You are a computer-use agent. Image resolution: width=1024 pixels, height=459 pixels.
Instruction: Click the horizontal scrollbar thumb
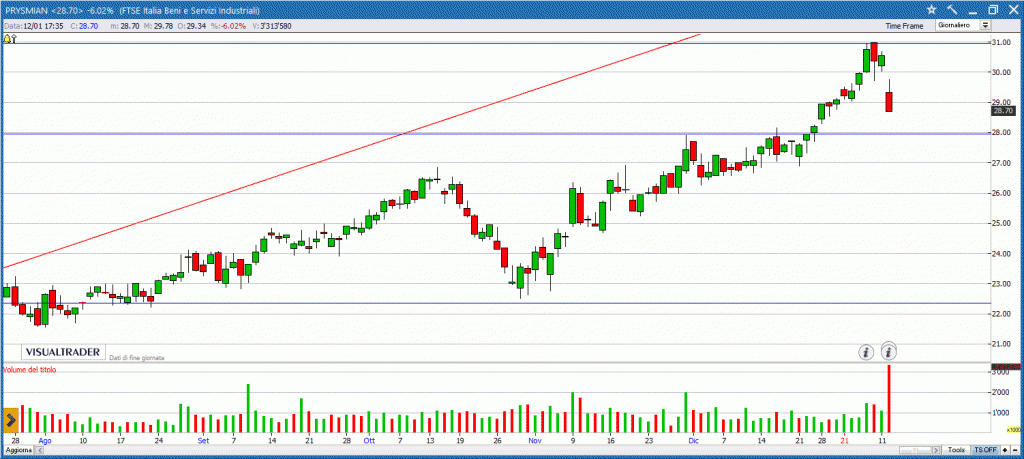[x=914, y=451]
